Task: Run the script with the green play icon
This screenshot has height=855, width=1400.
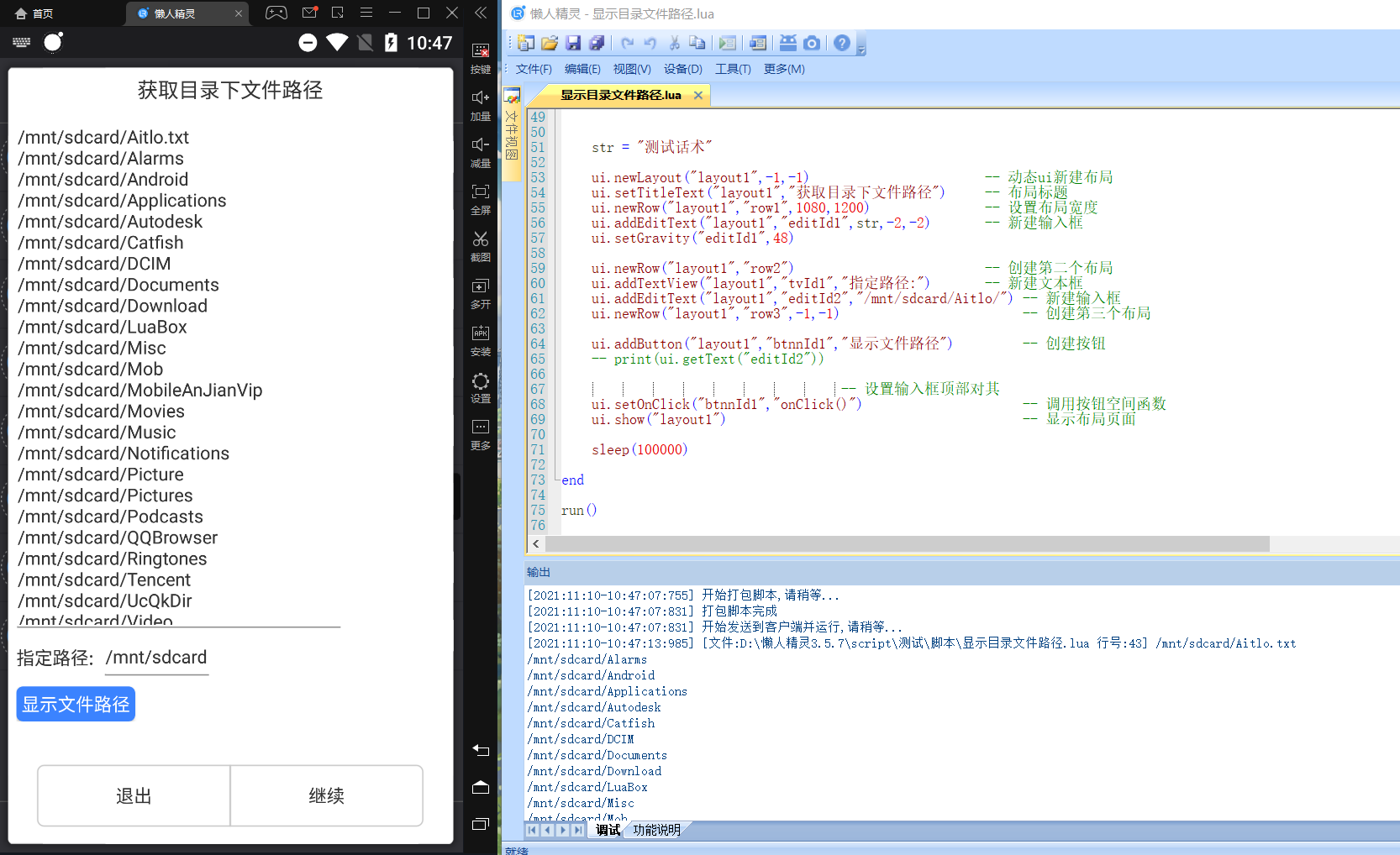Action: pyautogui.click(x=728, y=43)
